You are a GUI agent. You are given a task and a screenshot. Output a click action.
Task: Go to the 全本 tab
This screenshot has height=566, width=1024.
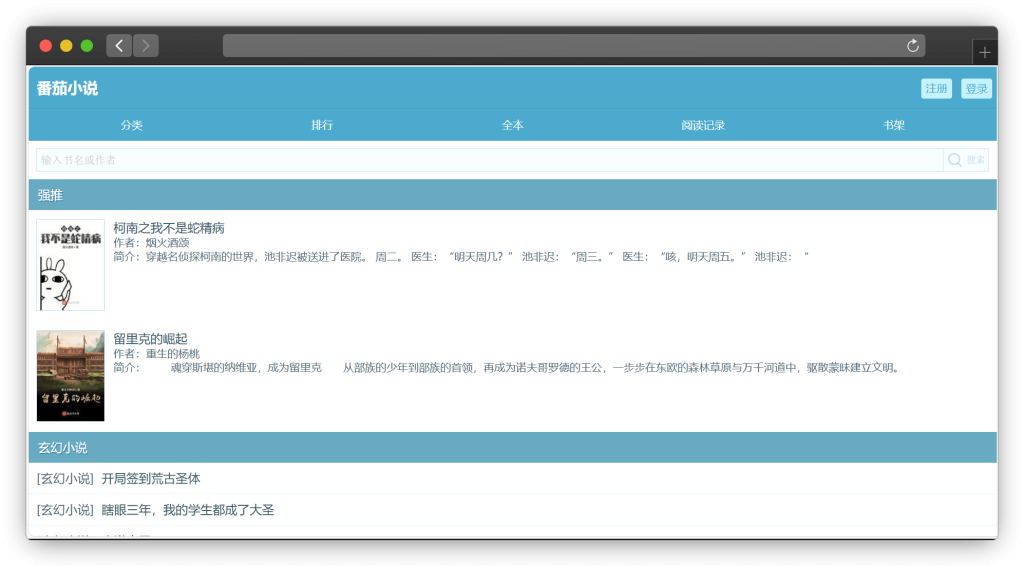click(513, 125)
